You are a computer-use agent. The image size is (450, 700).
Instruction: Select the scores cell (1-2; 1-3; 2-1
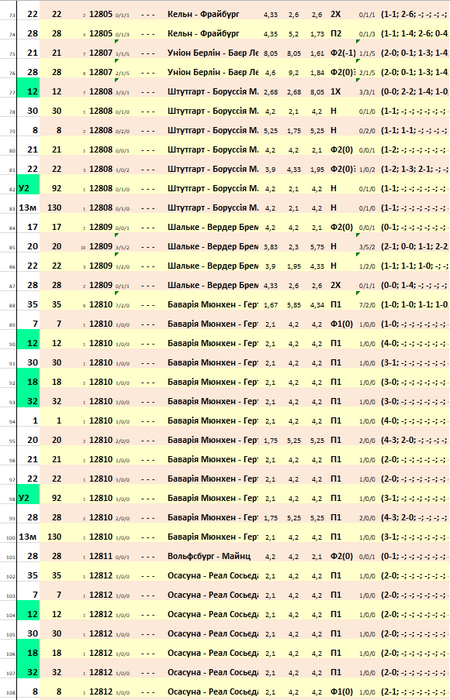415,169
